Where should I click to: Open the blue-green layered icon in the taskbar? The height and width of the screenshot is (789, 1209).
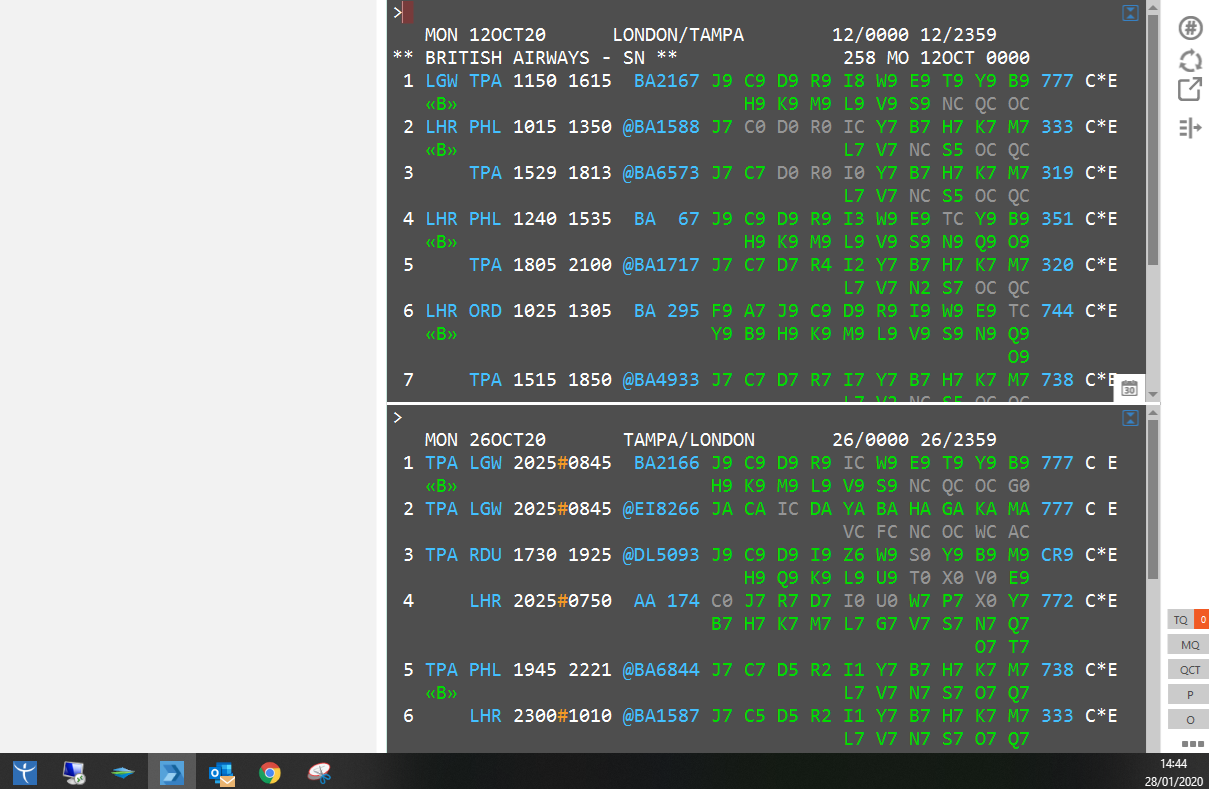[123, 772]
